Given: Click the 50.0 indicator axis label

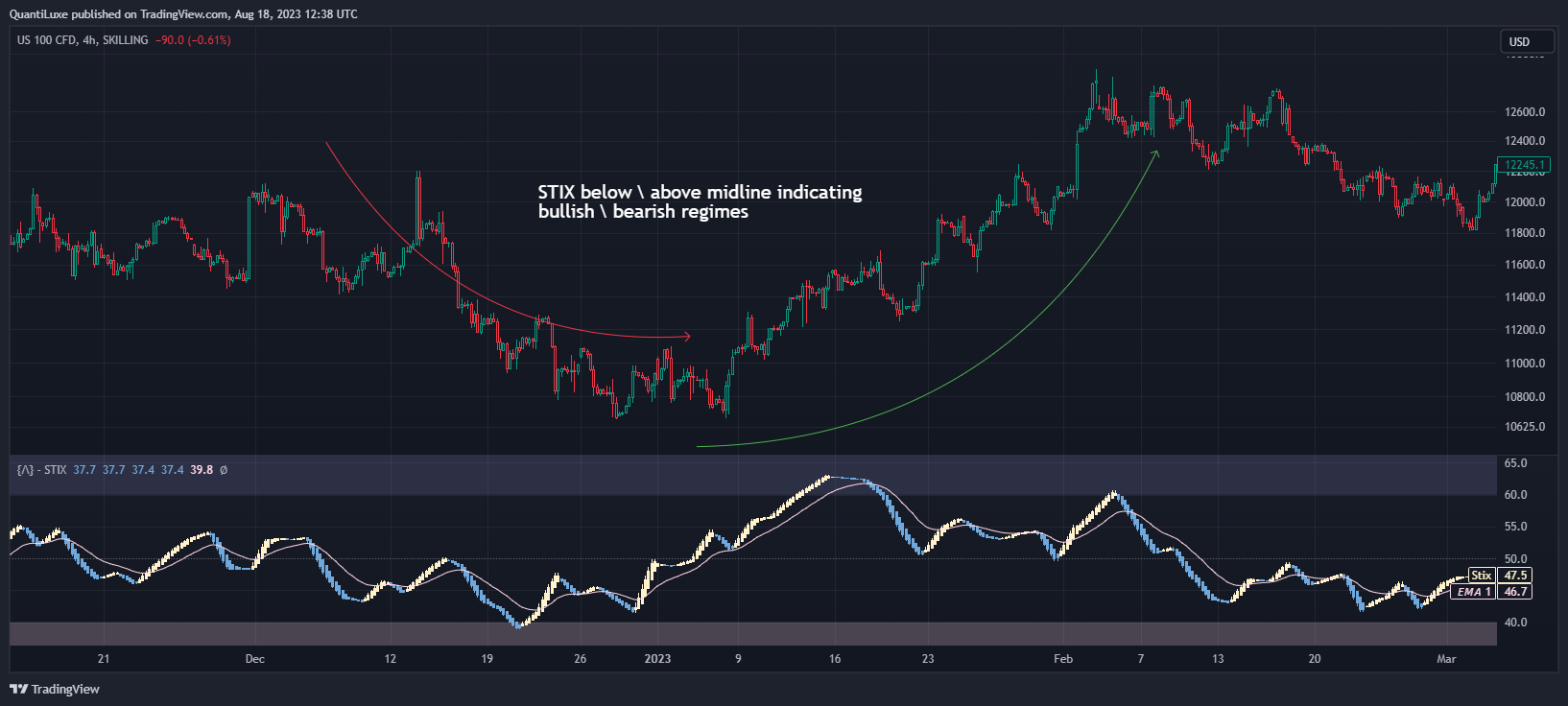Looking at the screenshot, I should point(1516,559).
